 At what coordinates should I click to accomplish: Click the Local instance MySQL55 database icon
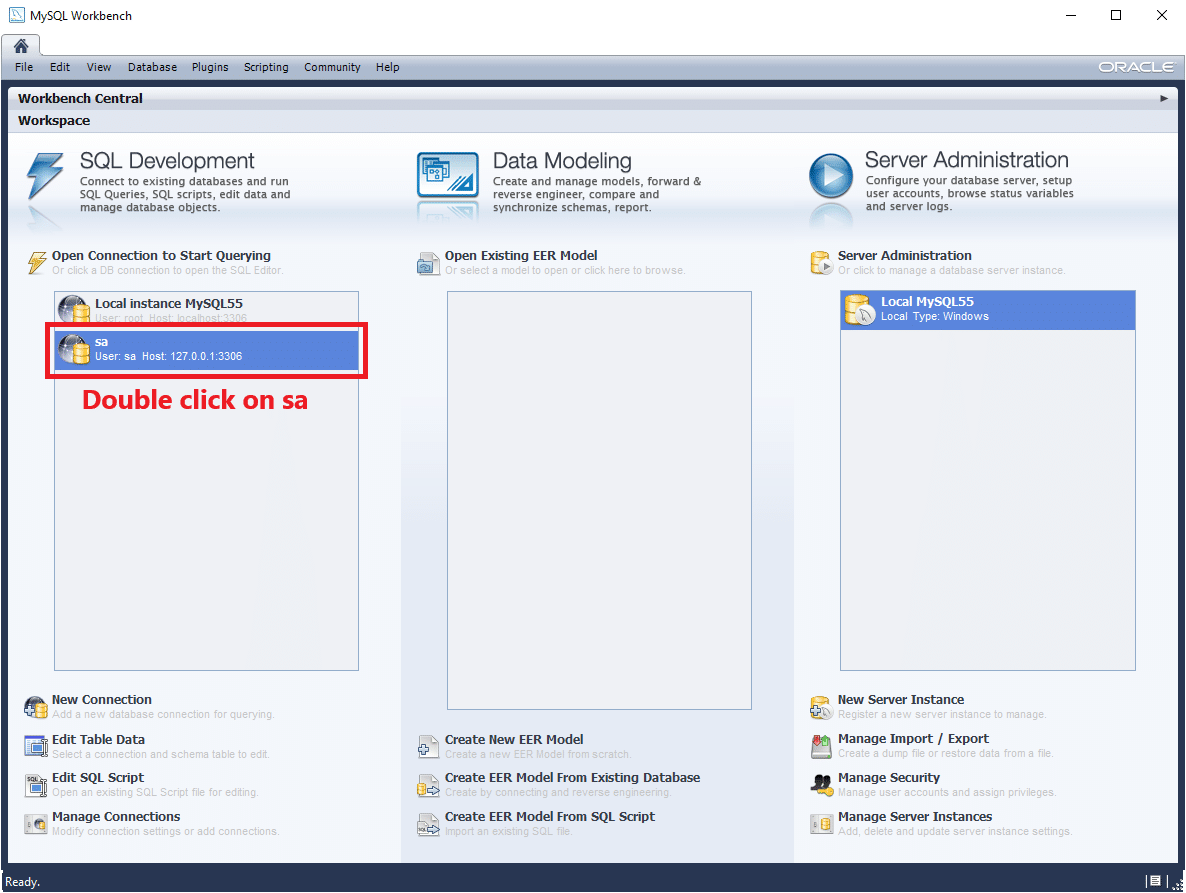click(74, 309)
